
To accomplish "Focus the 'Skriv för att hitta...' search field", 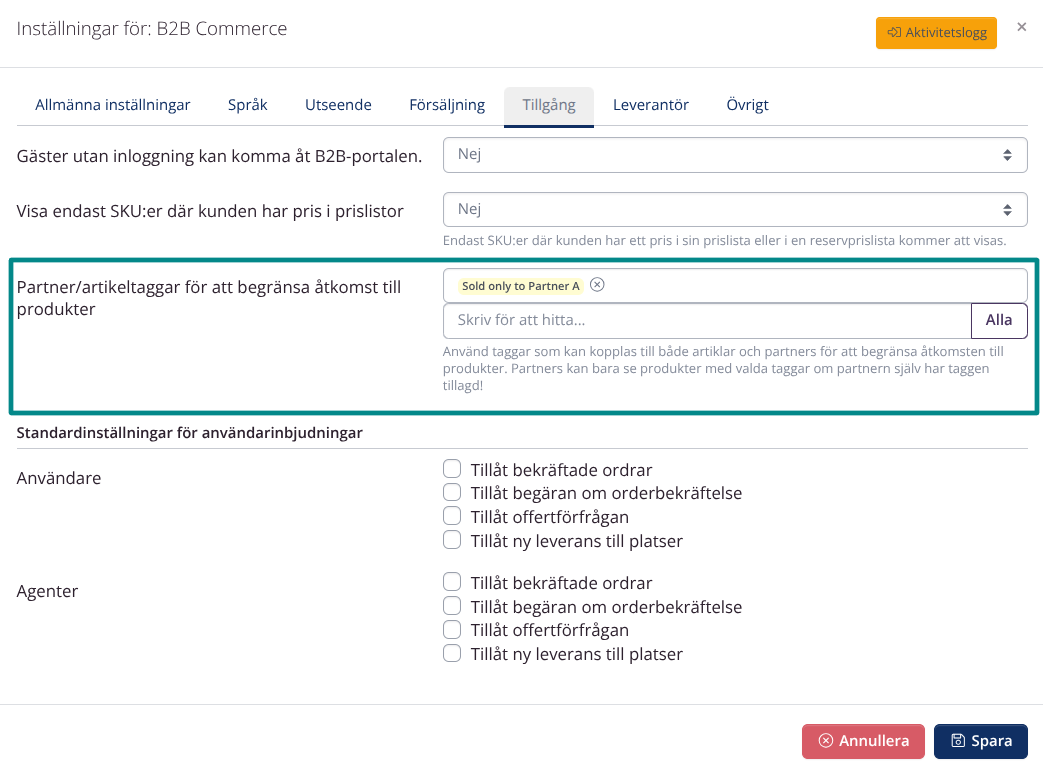I will click(707, 321).
